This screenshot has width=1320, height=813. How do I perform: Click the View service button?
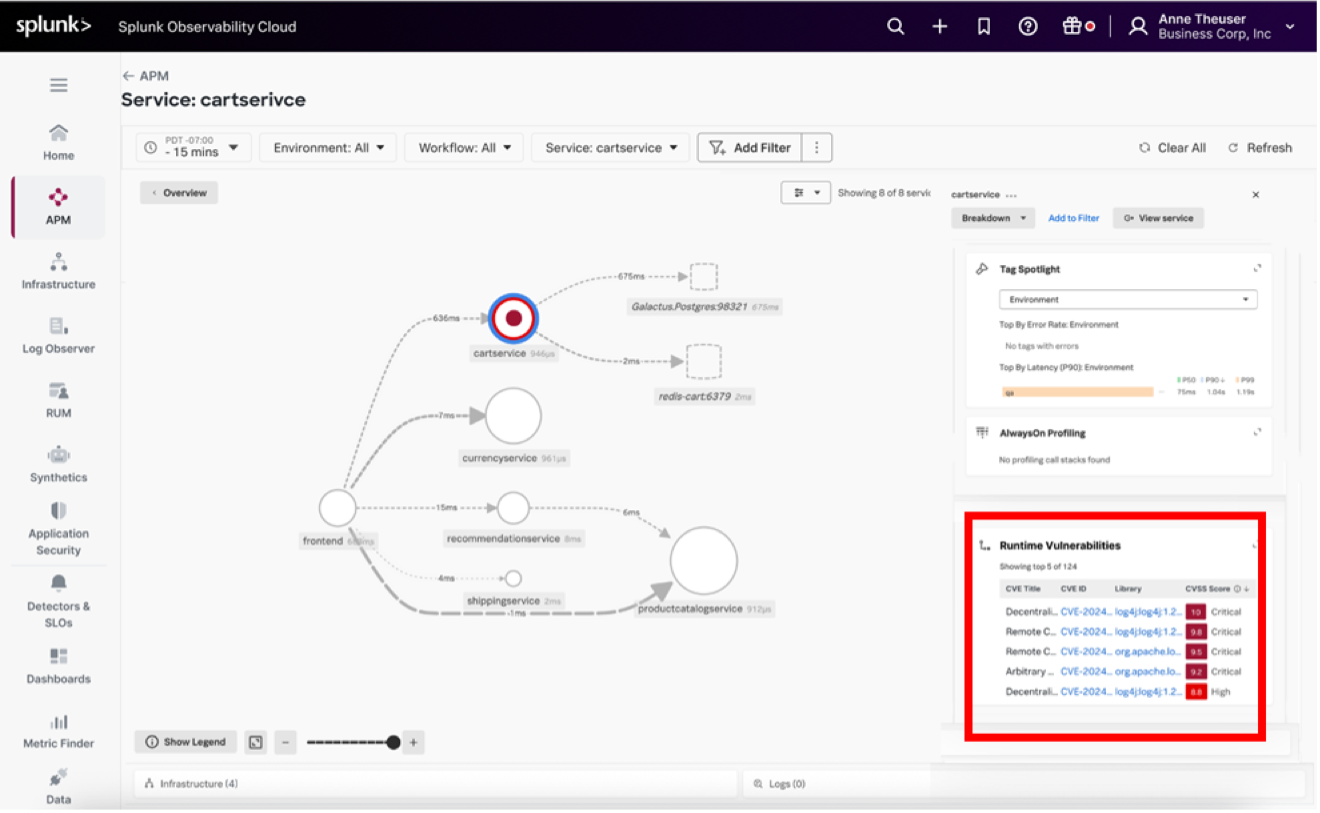click(1158, 218)
